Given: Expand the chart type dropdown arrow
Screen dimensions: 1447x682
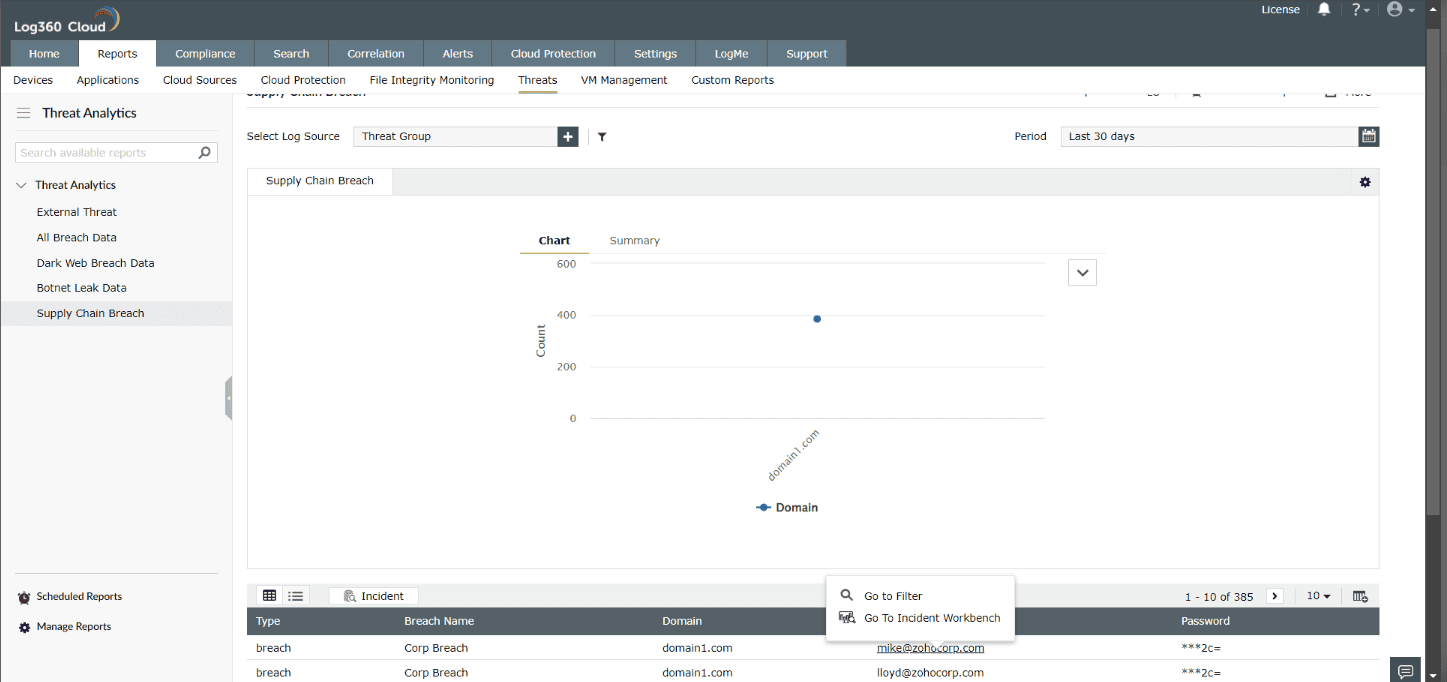Looking at the screenshot, I should pyautogui.click(x=1082, y=273).
